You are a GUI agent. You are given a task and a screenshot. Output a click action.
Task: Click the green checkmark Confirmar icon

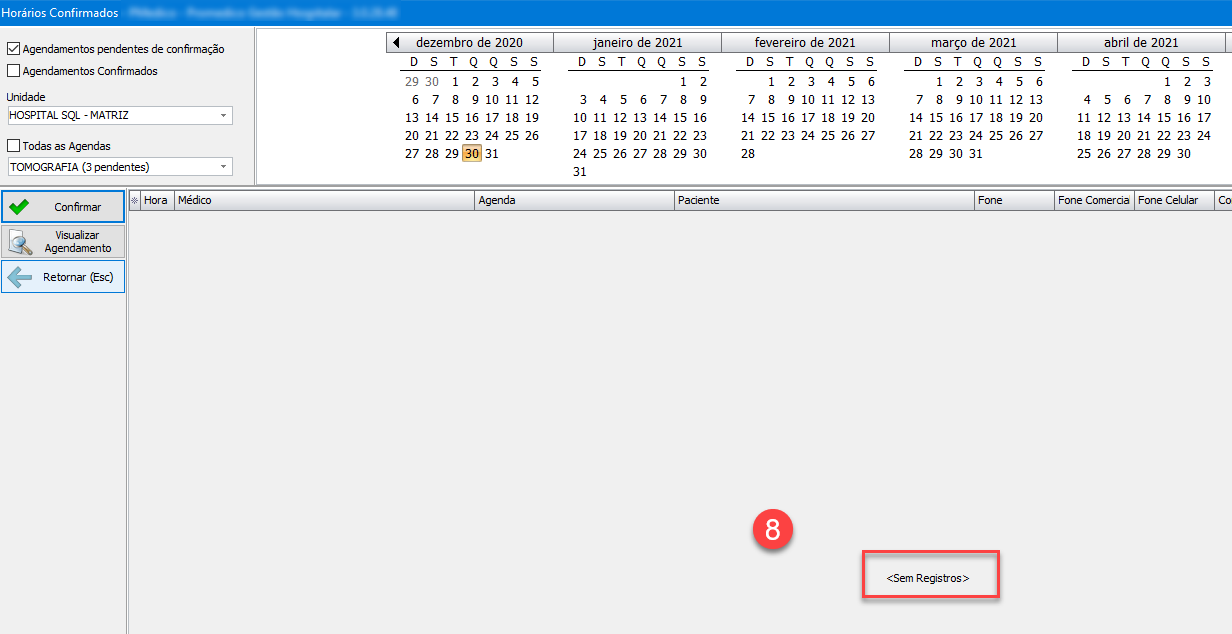click(19, 207)
